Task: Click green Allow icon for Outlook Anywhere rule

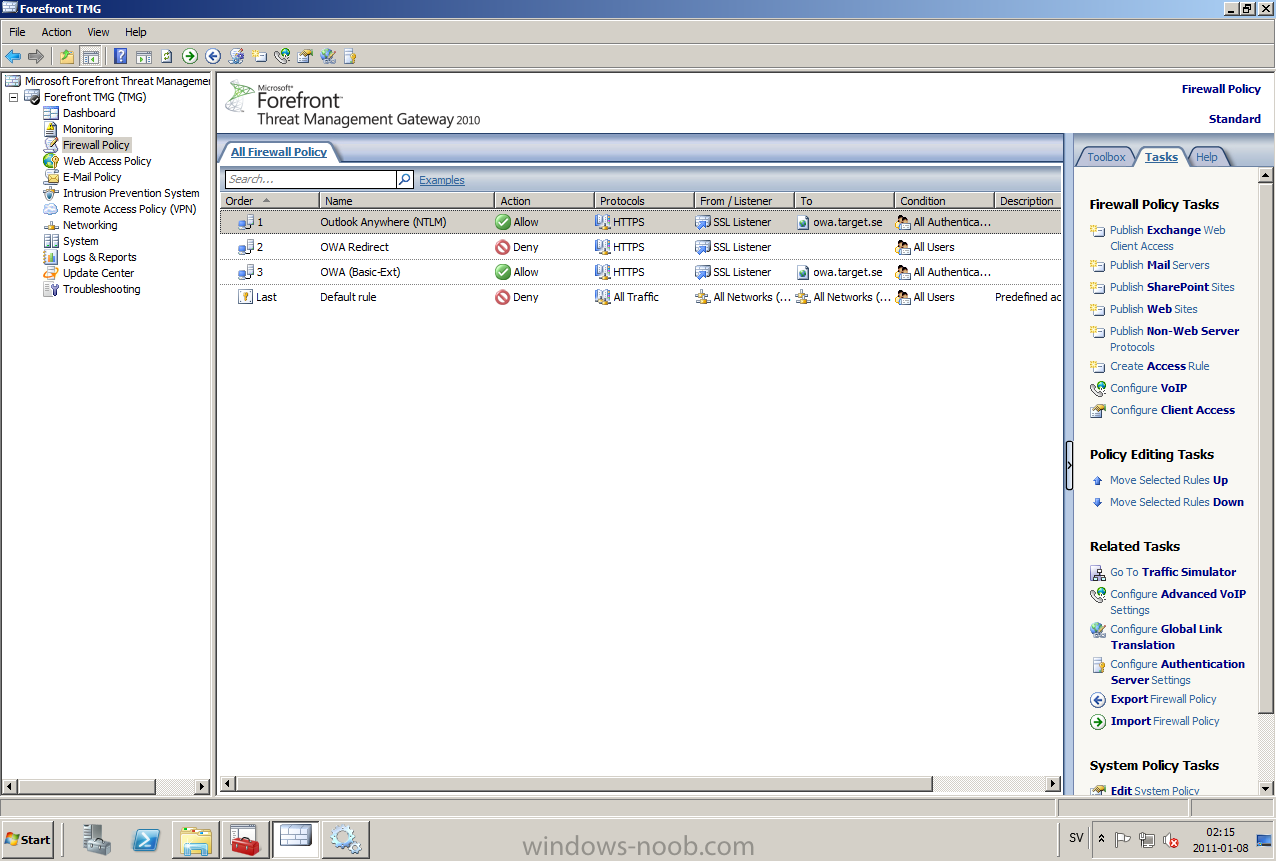Action: point(503,222)
